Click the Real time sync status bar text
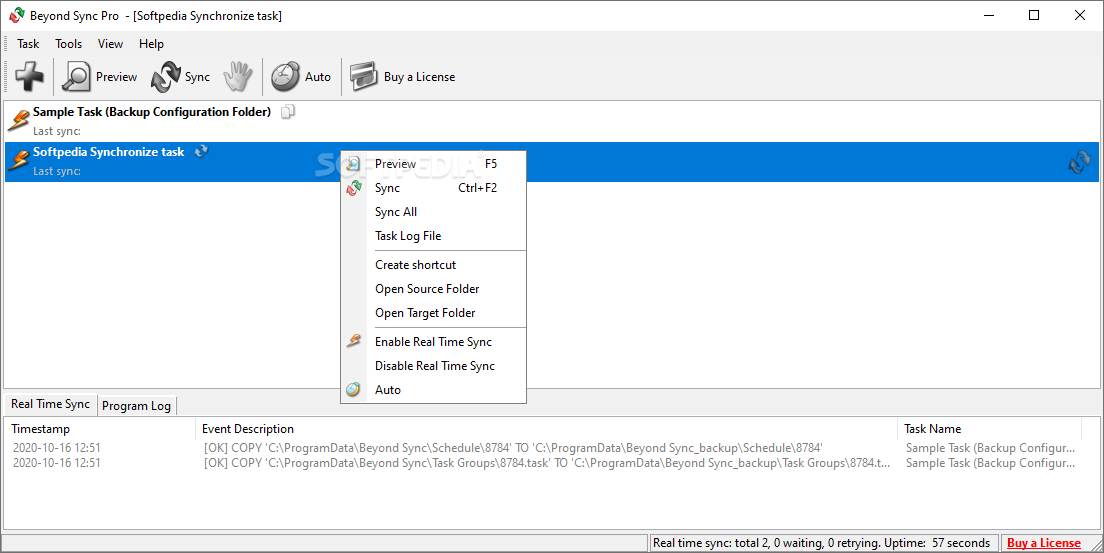The image size is (1104, 553). coord(821,542)
